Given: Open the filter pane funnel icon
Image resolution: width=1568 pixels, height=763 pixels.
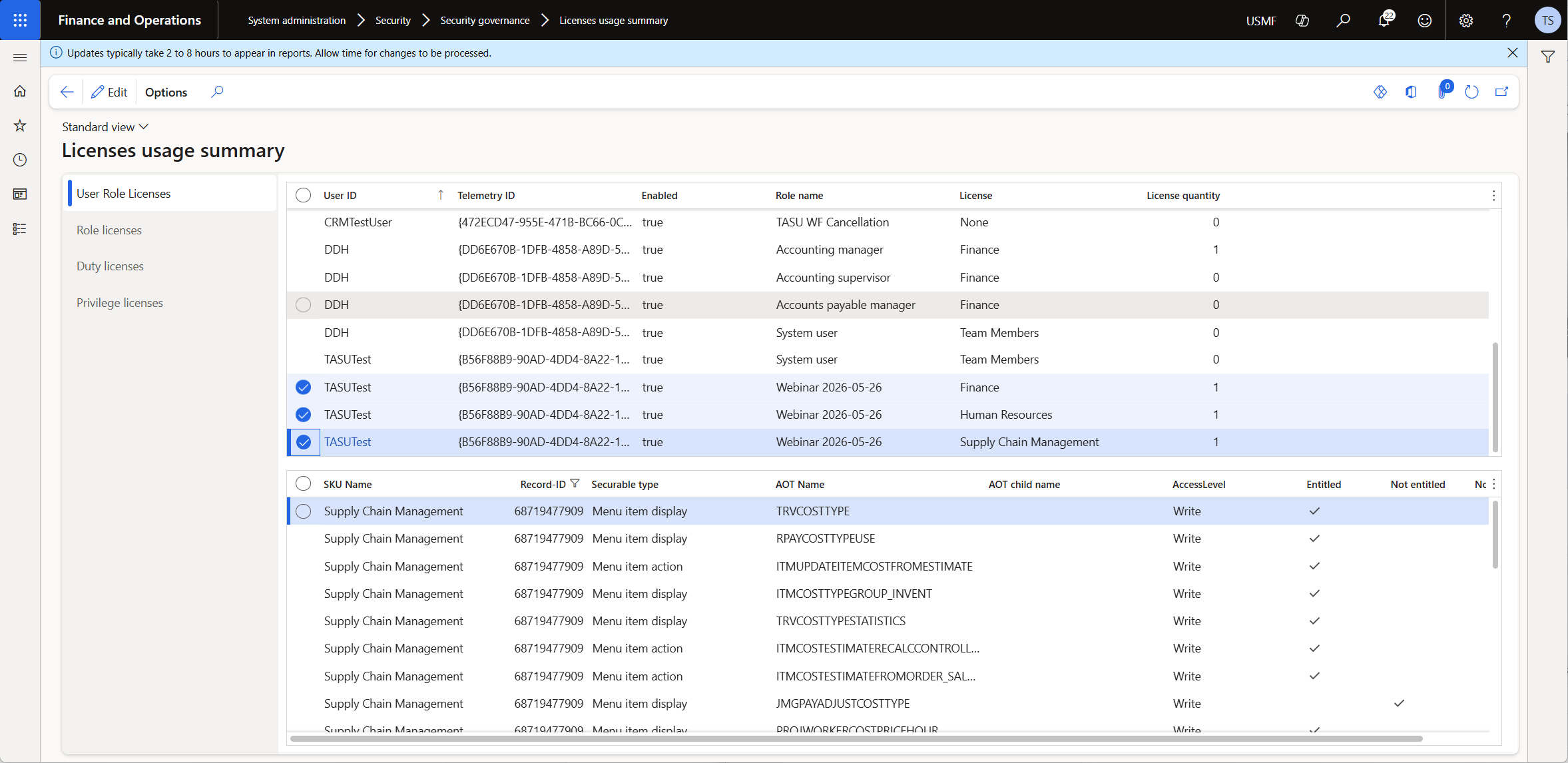Looking at the screenshot, I should [1548, 57].
